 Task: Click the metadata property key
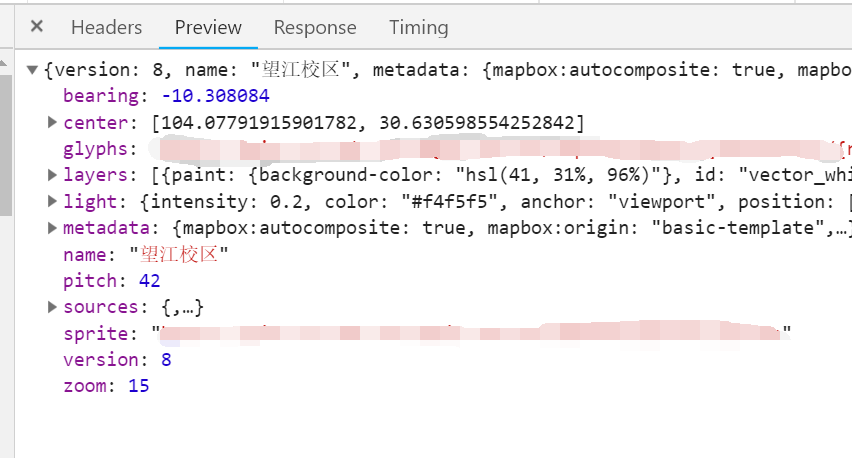pos(106,228)
